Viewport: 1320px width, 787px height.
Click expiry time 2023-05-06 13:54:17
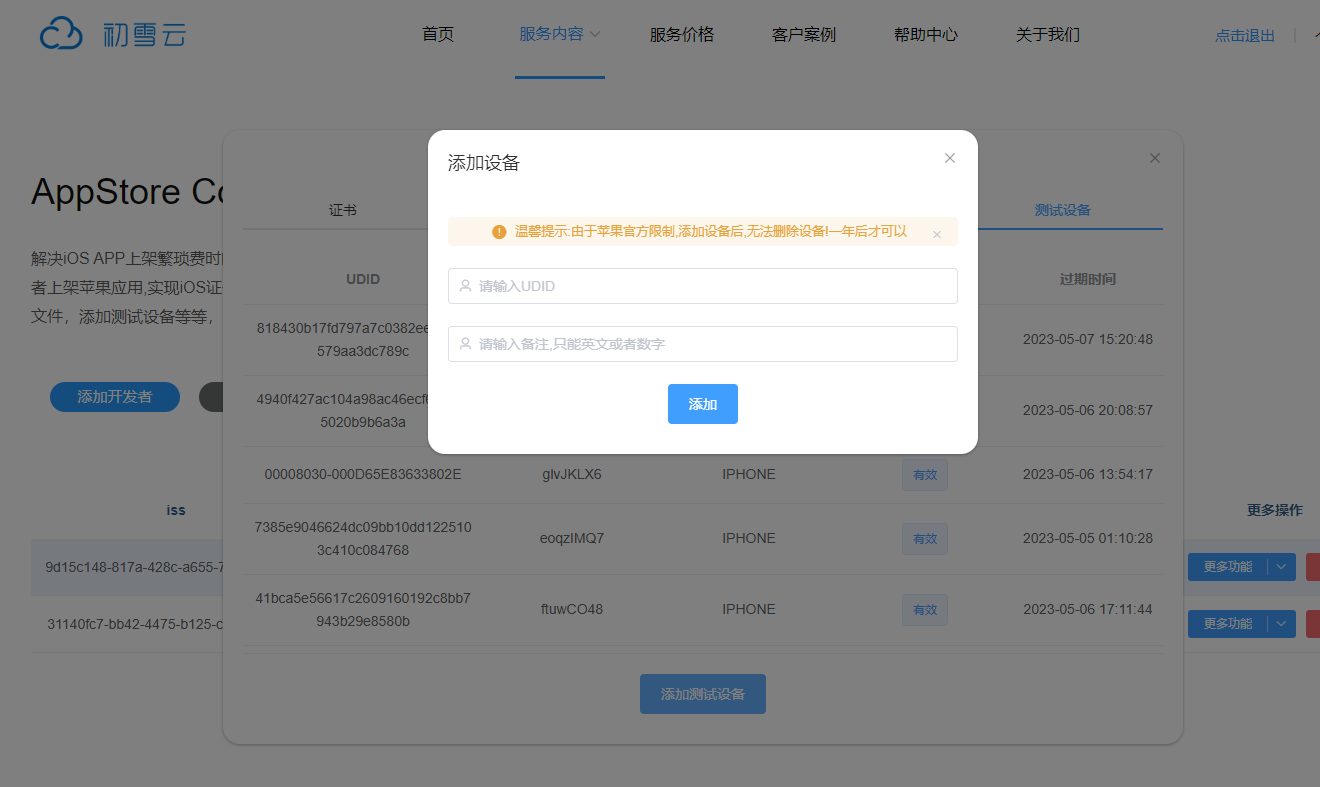(1088, 474)
